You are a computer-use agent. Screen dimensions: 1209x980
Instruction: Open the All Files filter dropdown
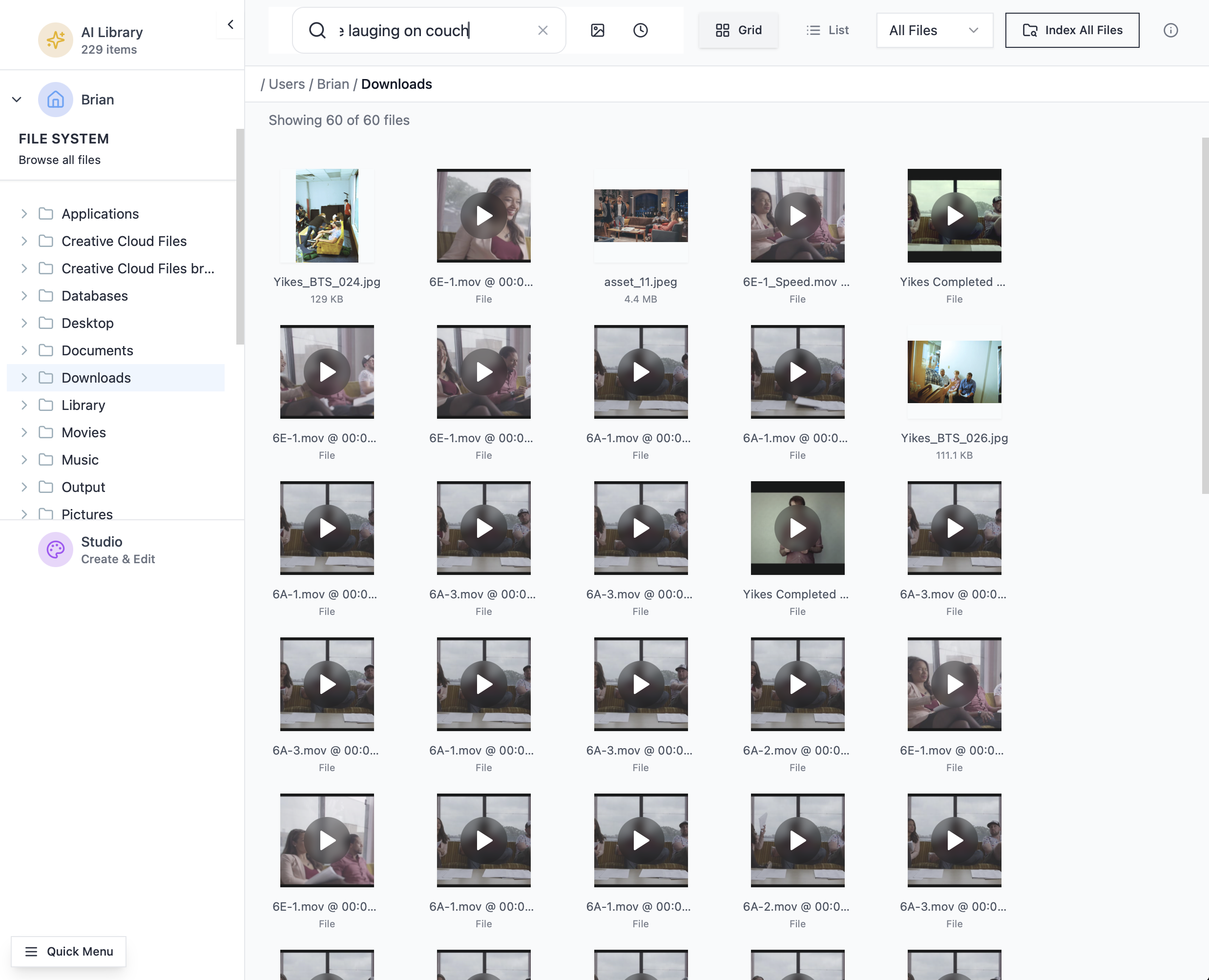pos(934,30)
